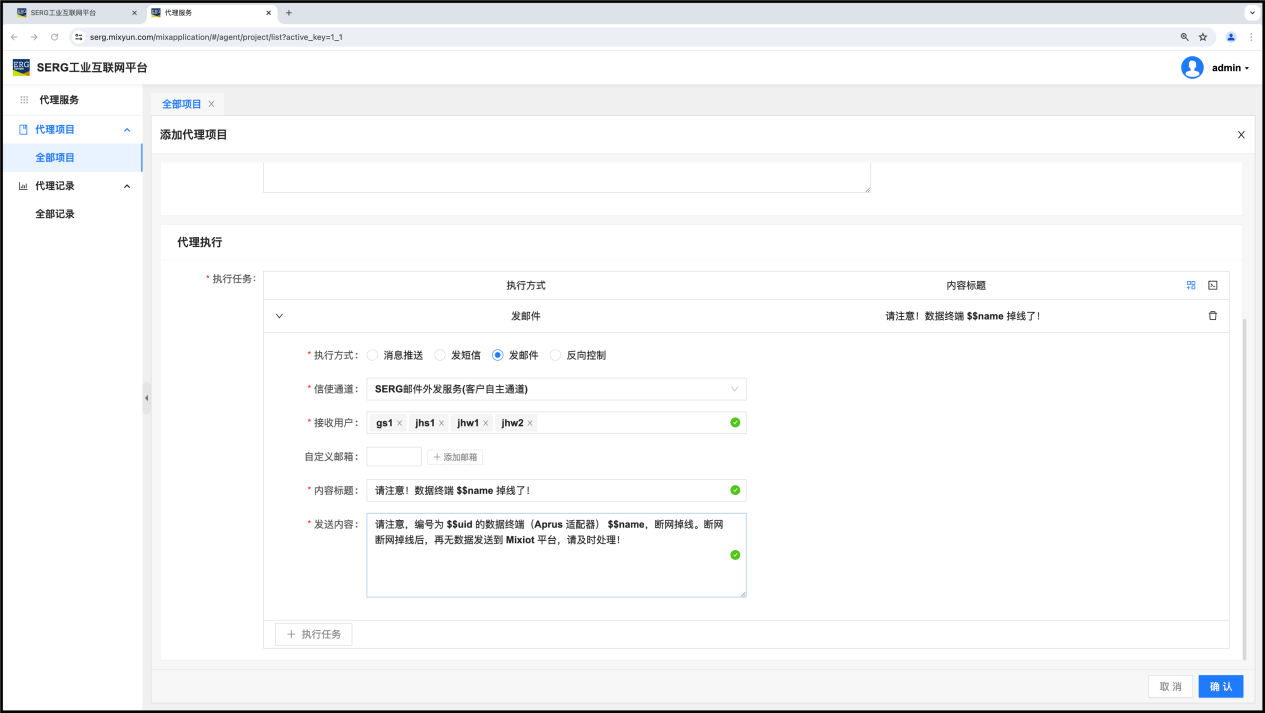Remove the gs1 recipient tag
This screenshot has width=1265, height=713.
click(399, 423)
